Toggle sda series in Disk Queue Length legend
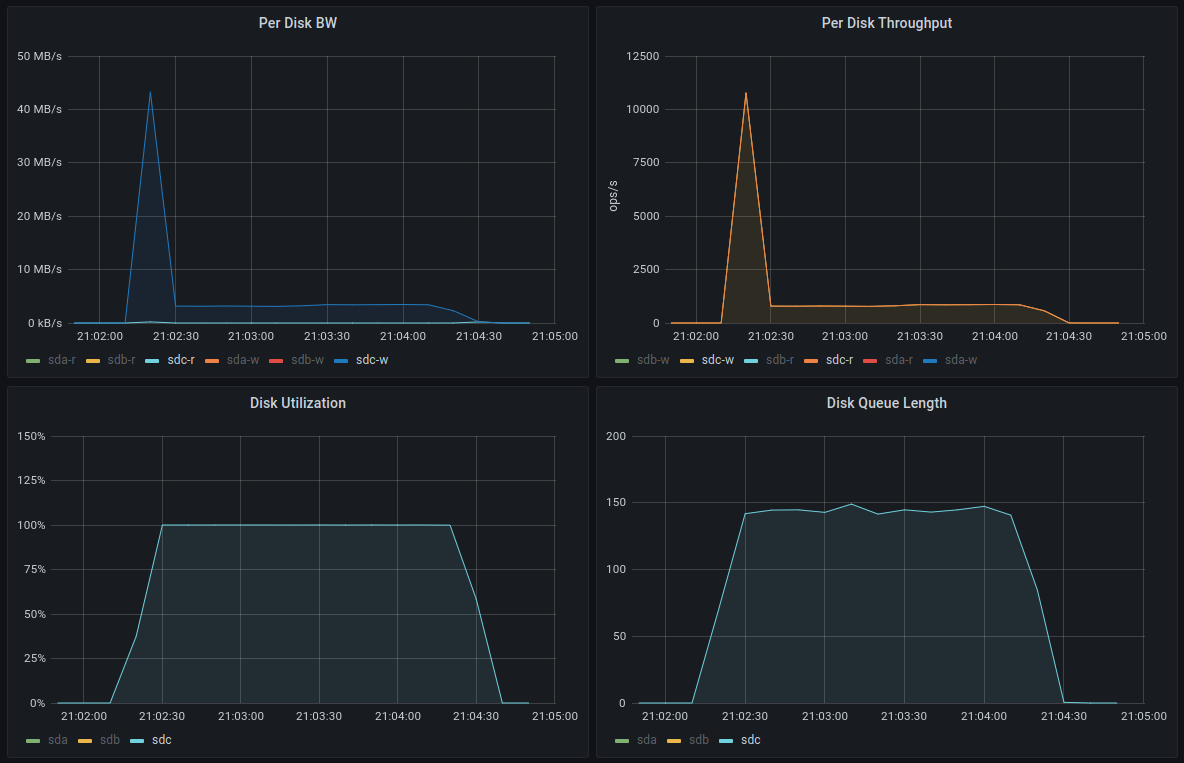 tap(647, 740)
